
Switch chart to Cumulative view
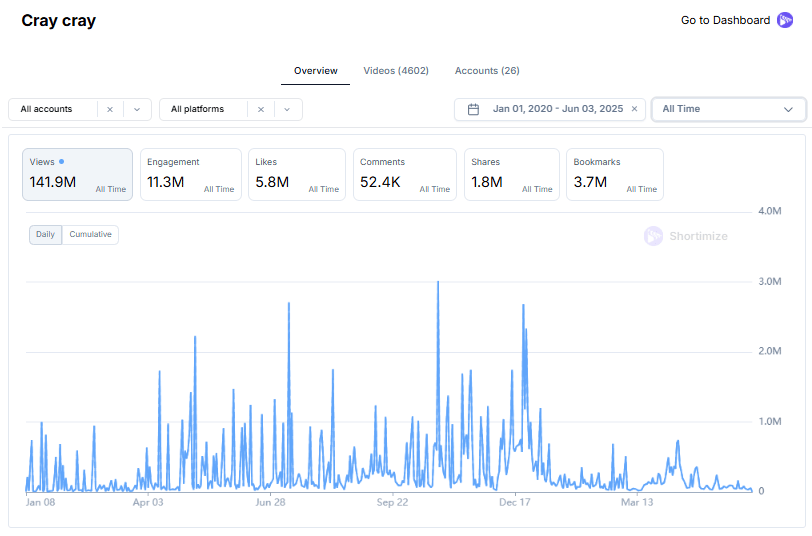tap(90, 234)
